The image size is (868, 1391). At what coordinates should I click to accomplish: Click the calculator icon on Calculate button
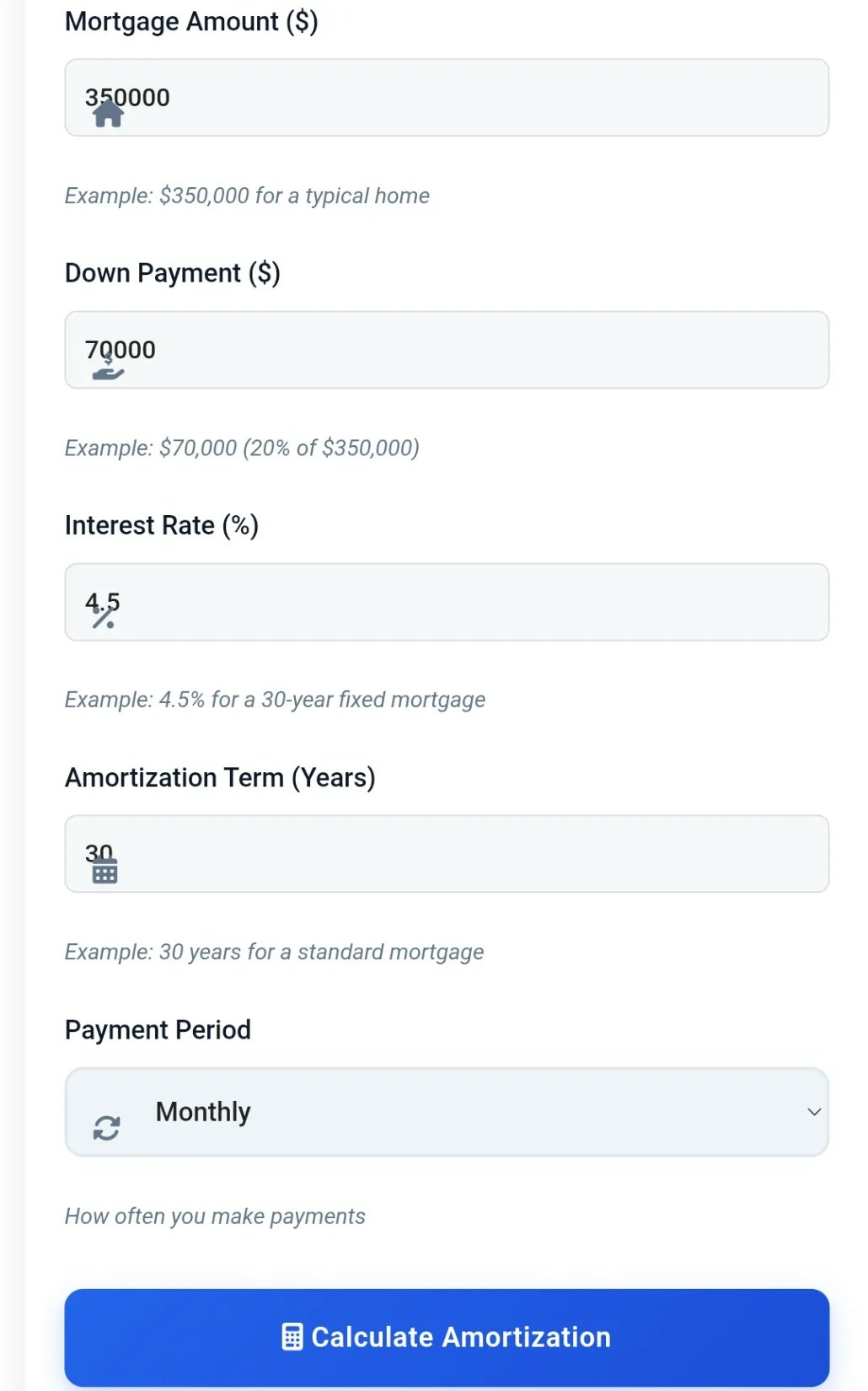292,1337
